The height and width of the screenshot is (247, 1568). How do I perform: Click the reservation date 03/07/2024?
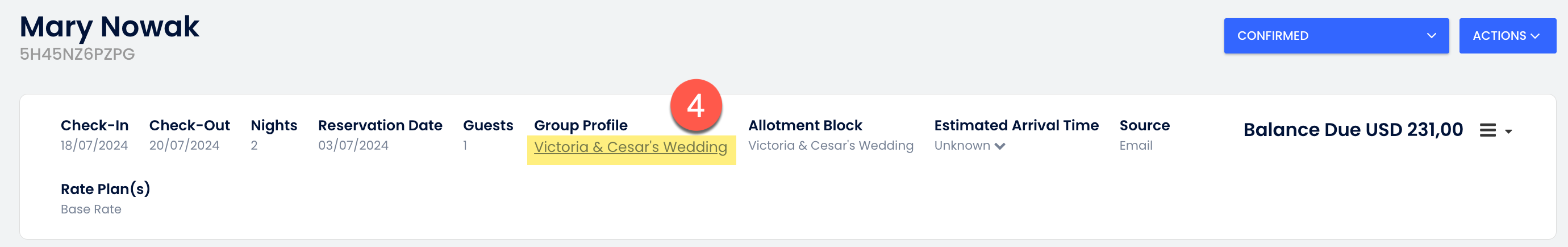[353, 146]
